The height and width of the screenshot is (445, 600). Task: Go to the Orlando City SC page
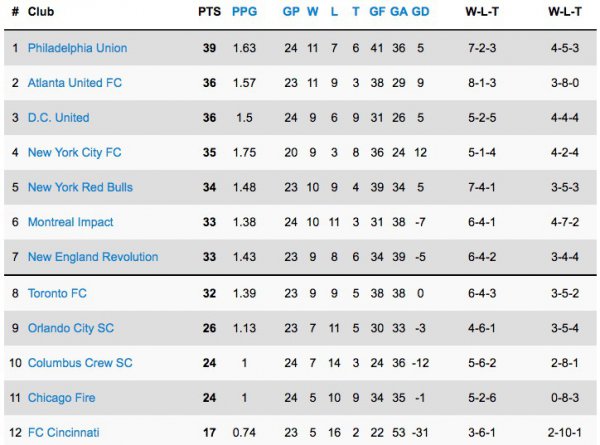(x=71, y=328)
